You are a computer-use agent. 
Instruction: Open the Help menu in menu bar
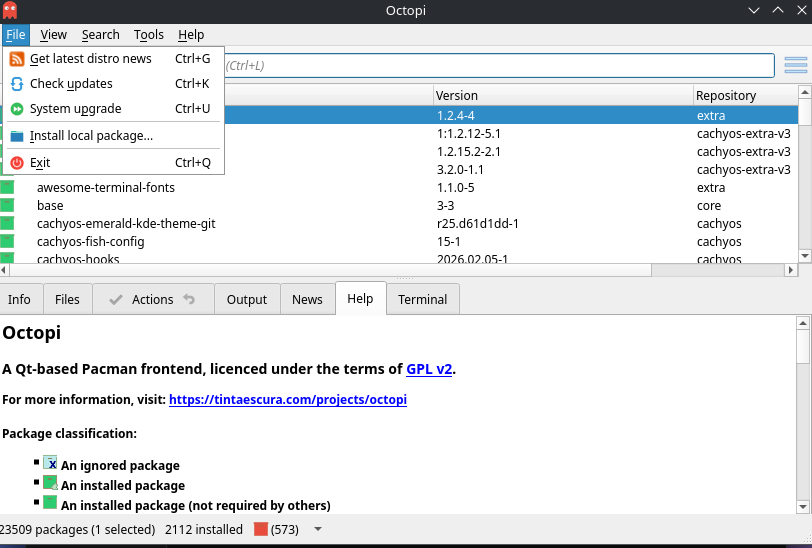pos(191,35)
